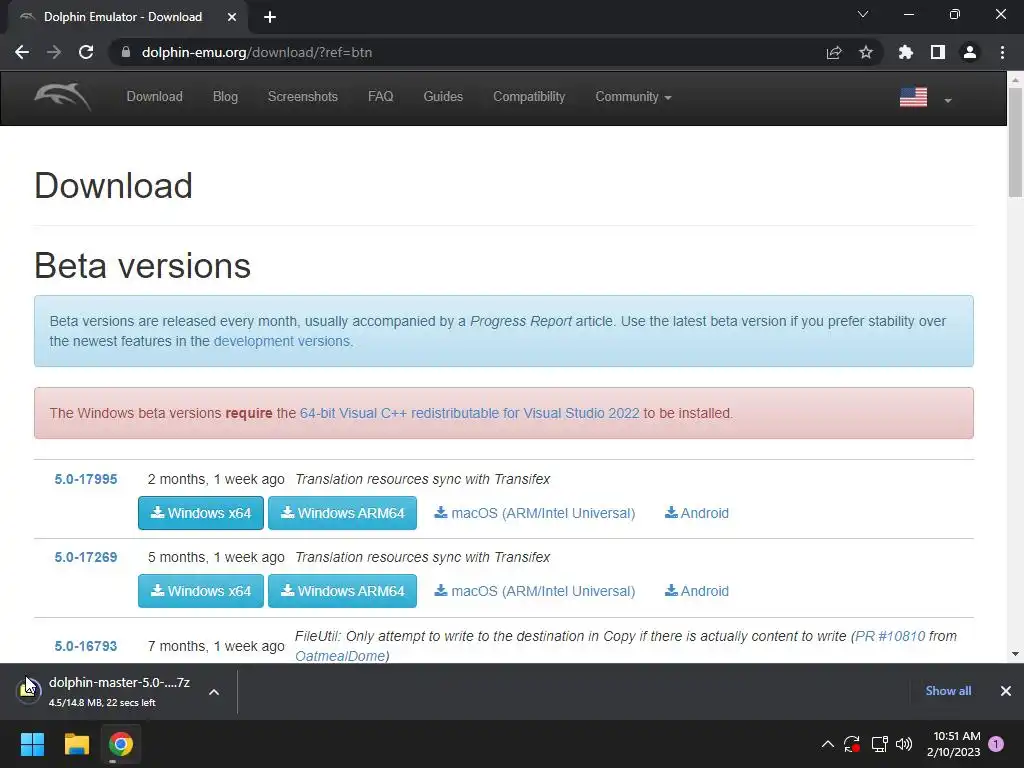Screen dimensions: 1024x768
Task: Download Windows ARM64 build of 5.0-17269
Action: tap(342, 591)
